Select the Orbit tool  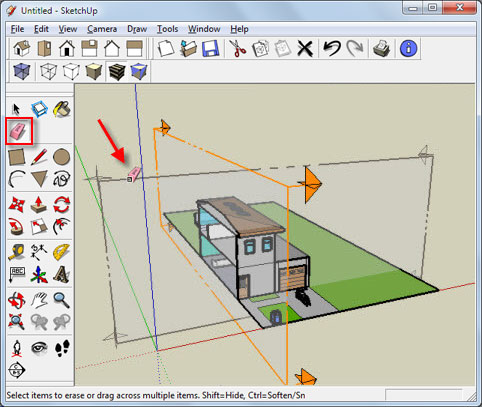pos(17,300)
